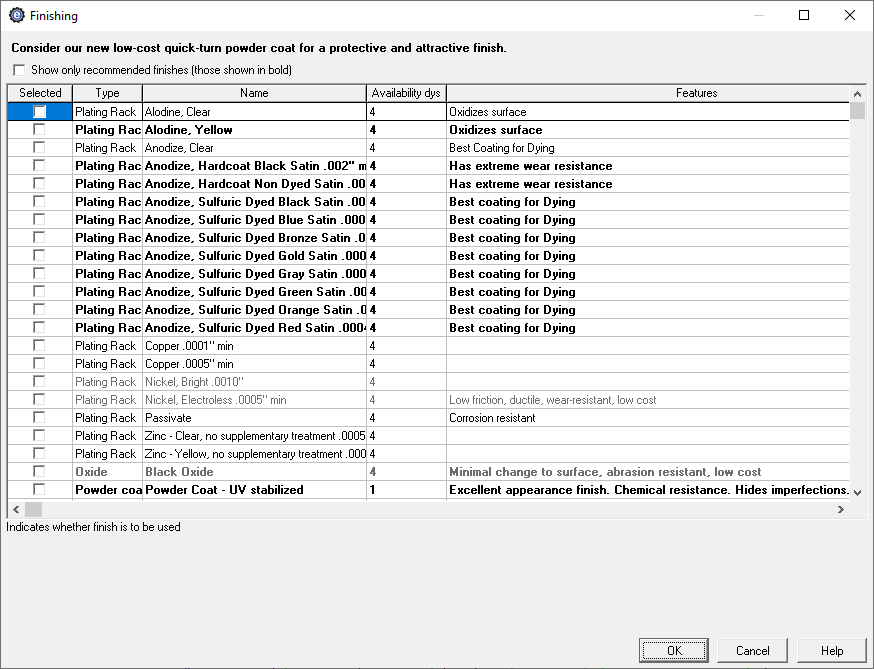Click the horizontal scrollbar thumb
This screenshot has width=874, height=669.
[33, 510]
